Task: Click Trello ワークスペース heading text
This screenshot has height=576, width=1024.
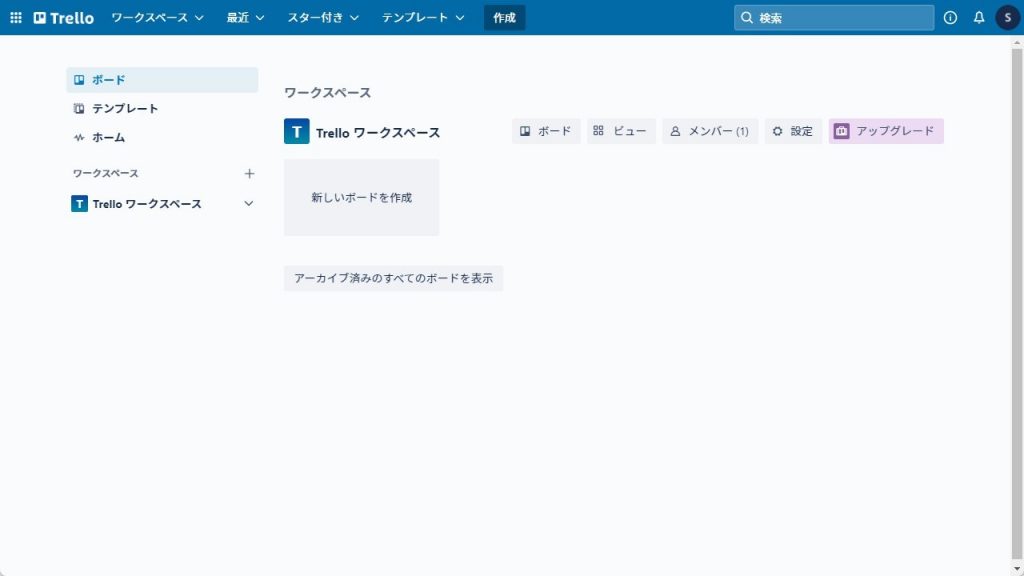Action: tap(378, 133)
